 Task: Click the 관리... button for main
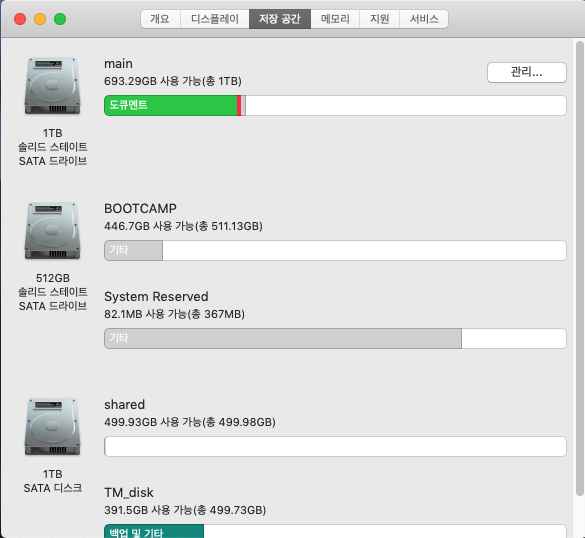527,72
